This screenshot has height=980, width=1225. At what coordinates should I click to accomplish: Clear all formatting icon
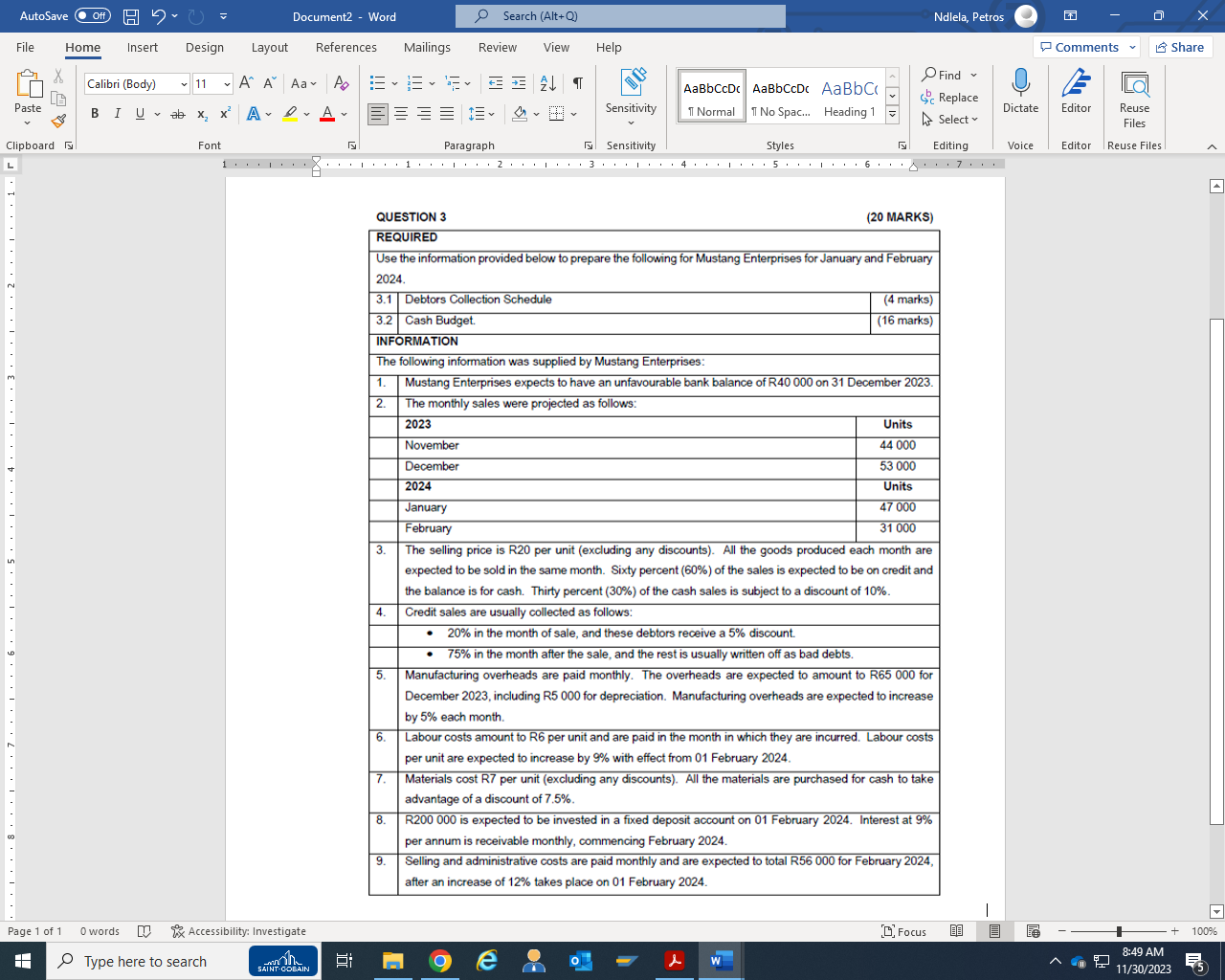pyautogui.click(x=342, y=84)
